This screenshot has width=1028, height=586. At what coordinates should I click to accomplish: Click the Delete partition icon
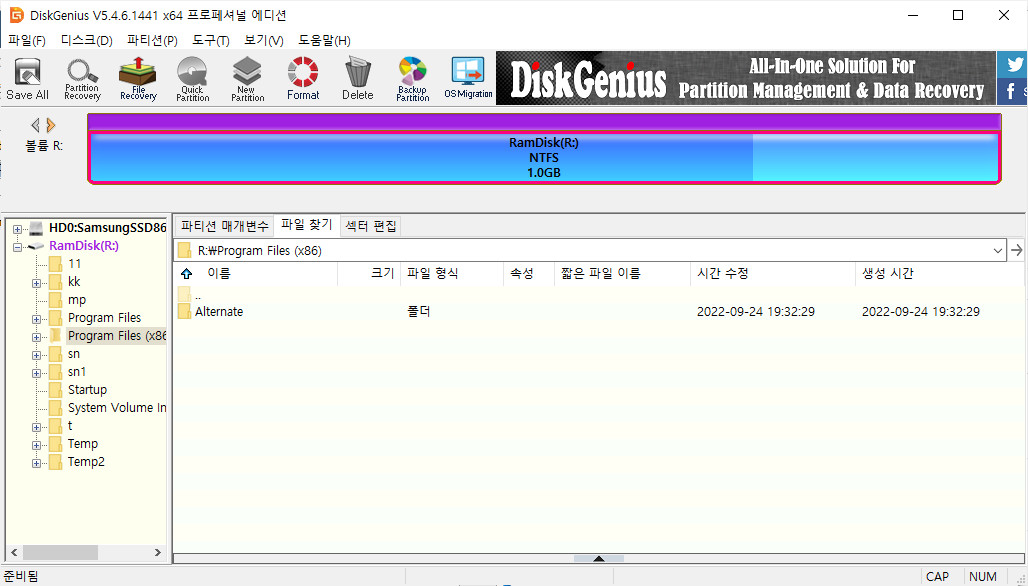pos(357,79)
